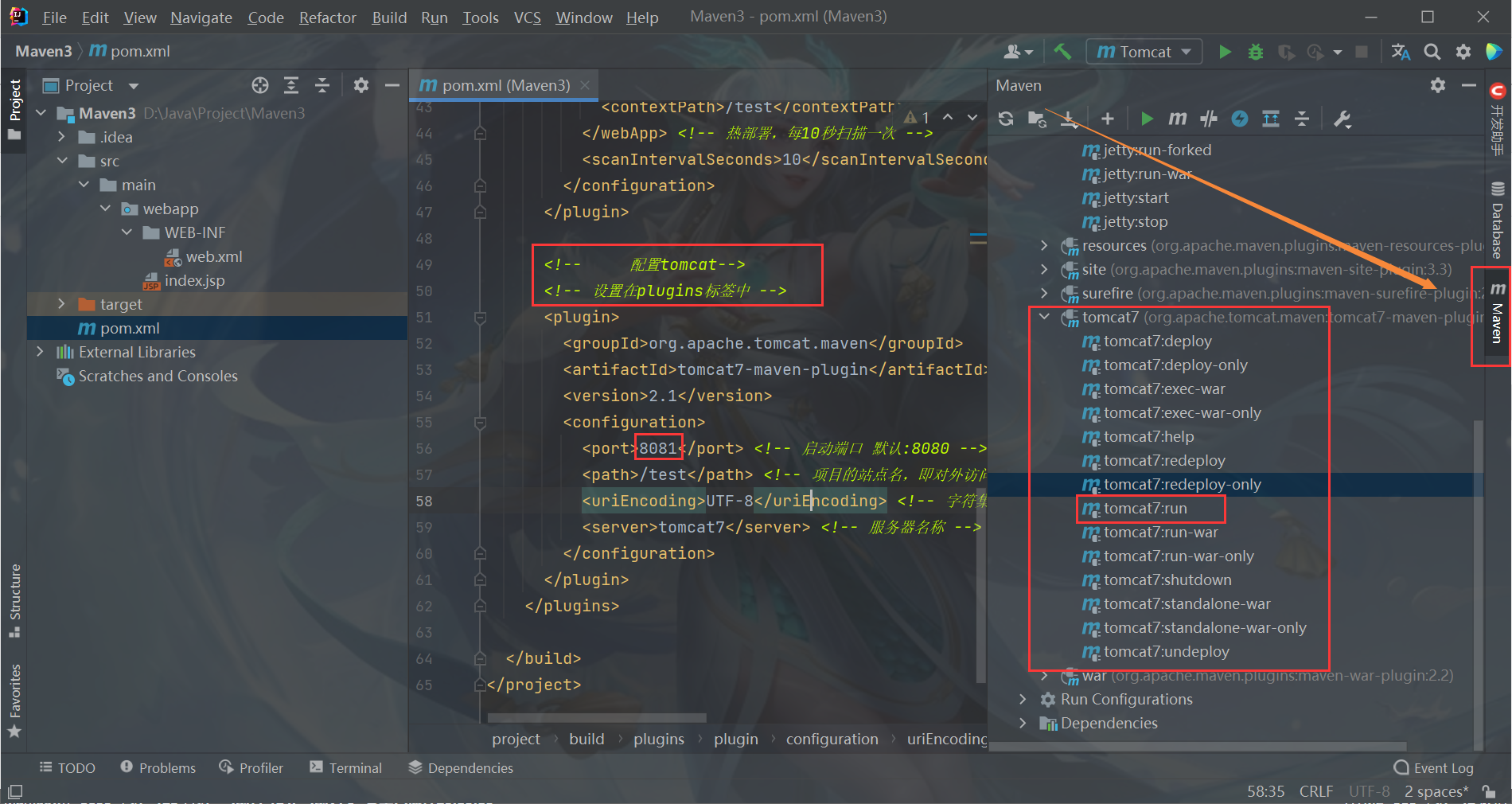This screenshot has width=1512, height=804.
Task: Run selected Maven build
Action: pos(1147,119)
